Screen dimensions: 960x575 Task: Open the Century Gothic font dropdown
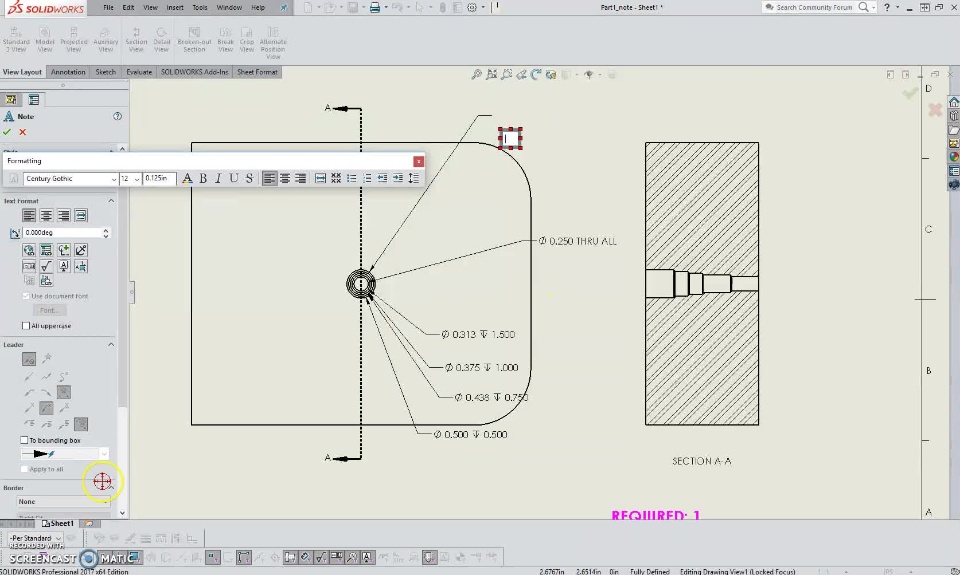click(x=113, y=179)
